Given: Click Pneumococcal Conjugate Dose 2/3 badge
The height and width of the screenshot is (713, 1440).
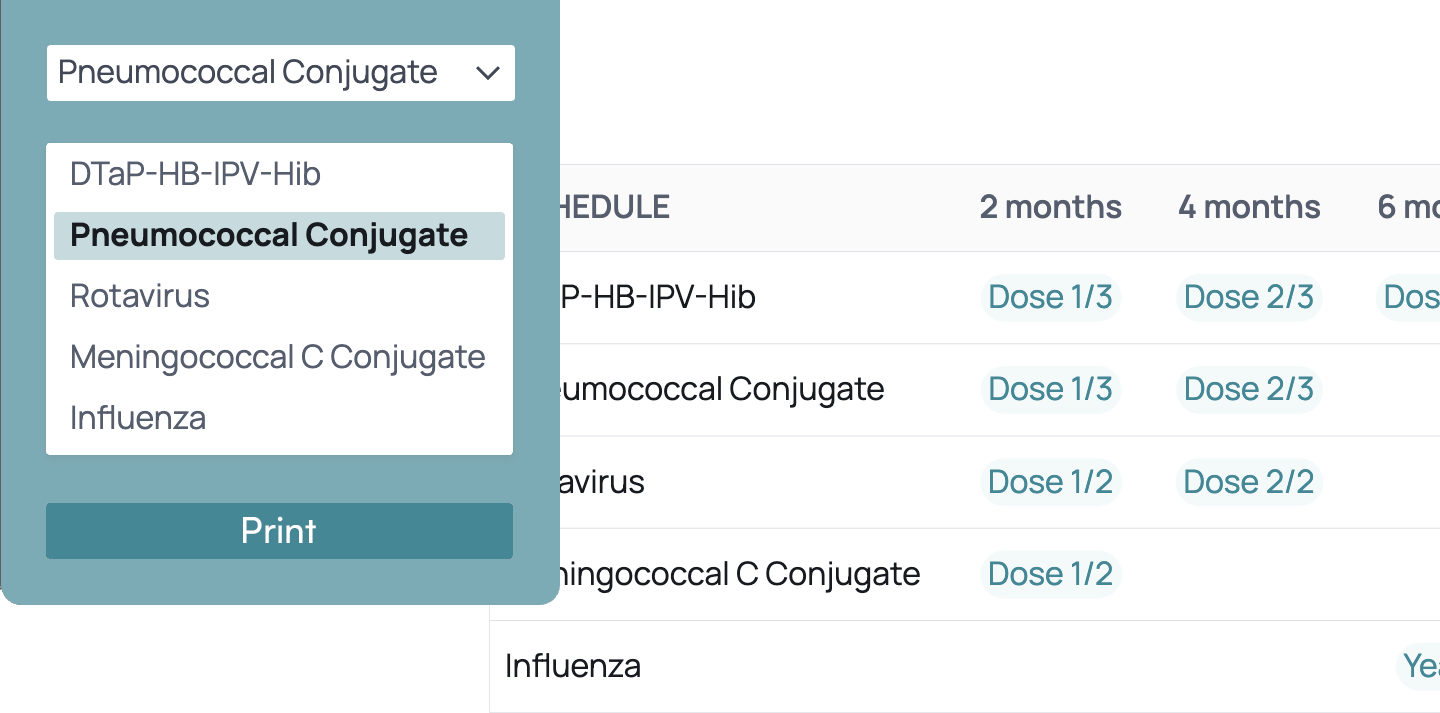Looking at the screenshot, I should (x=1249, y=389).
